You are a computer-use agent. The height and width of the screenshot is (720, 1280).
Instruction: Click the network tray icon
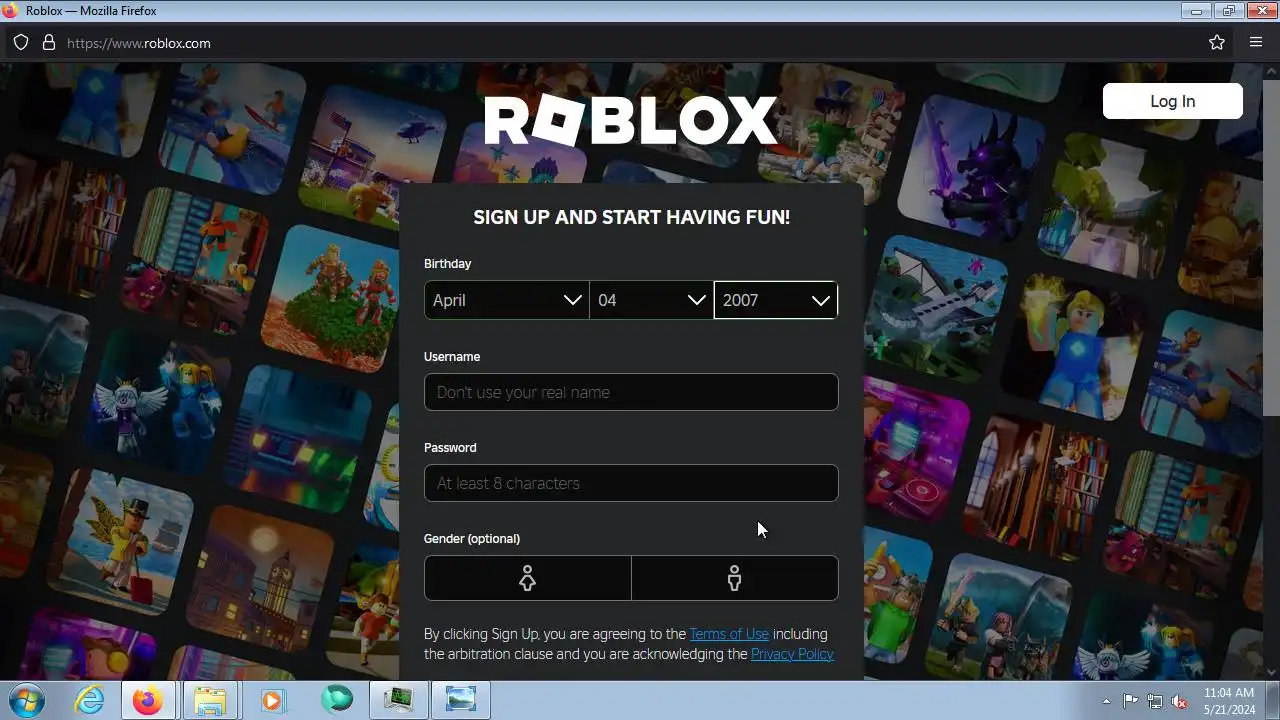[x=1155, y=701]
